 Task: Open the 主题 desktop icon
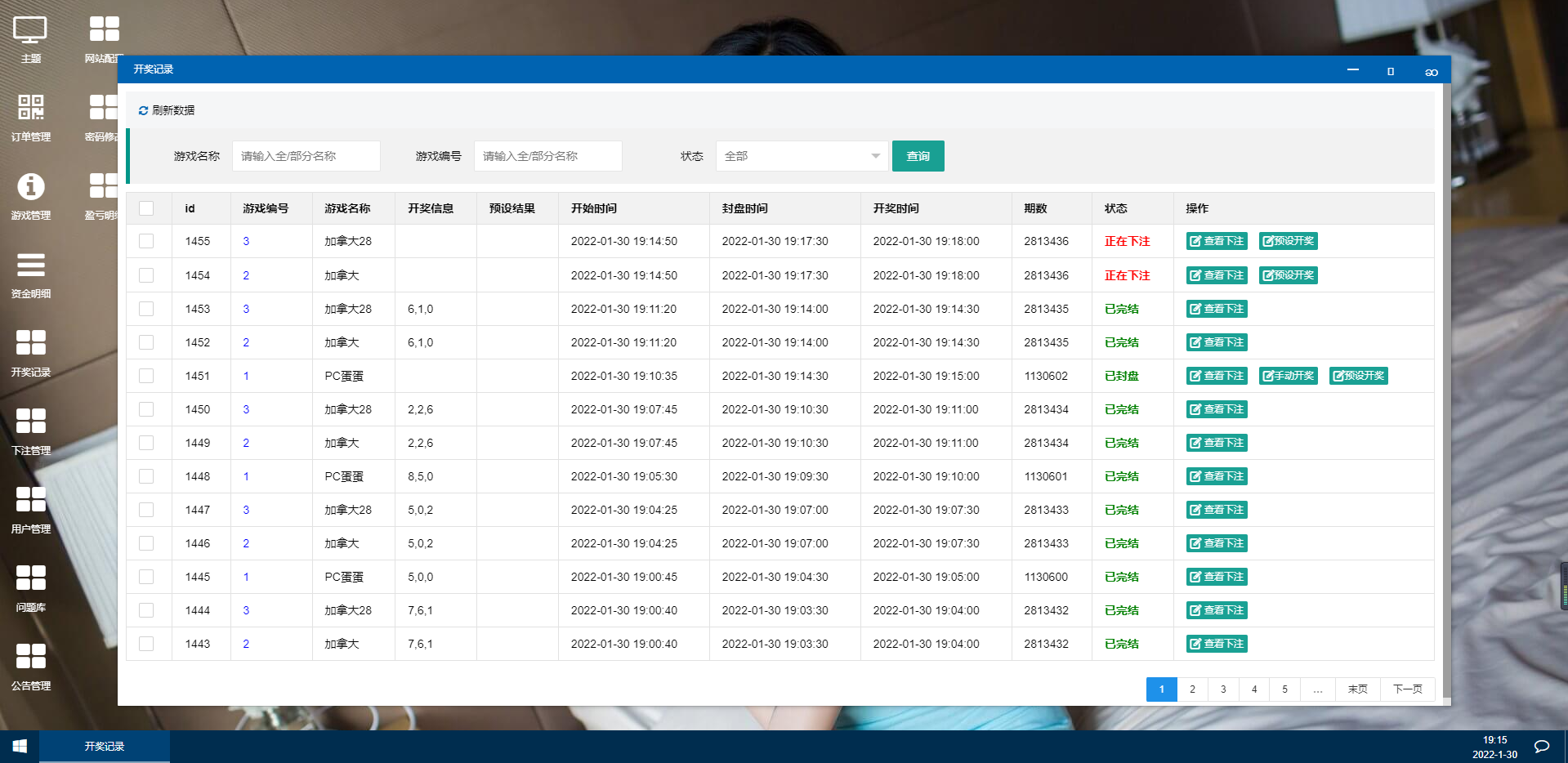pyautogui.click(x=30, y=31)
